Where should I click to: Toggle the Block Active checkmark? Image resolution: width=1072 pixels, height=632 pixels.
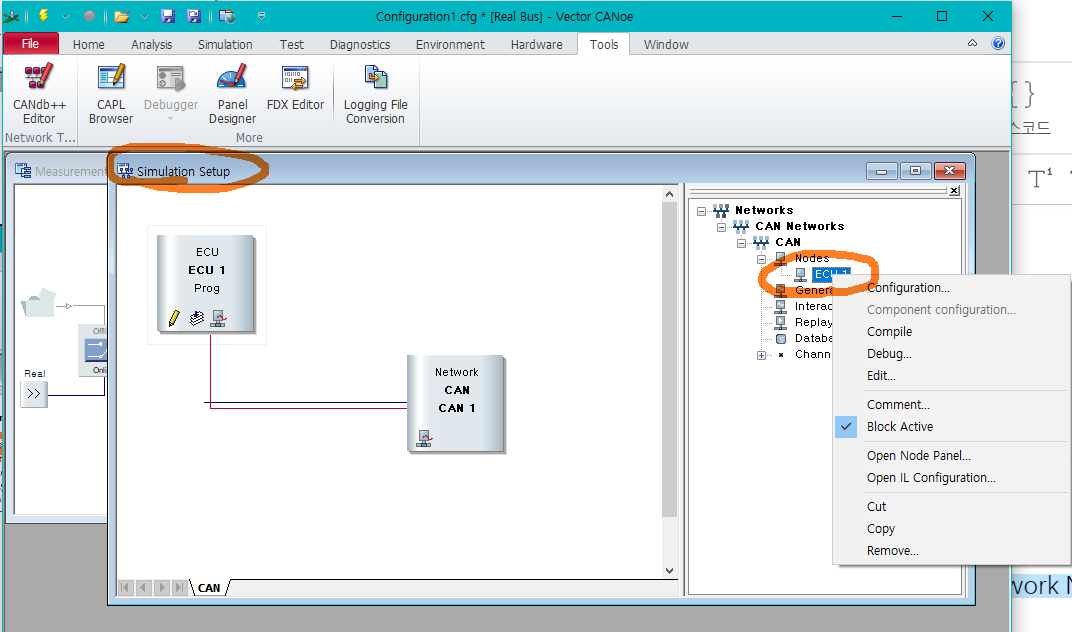click(846, 426)
